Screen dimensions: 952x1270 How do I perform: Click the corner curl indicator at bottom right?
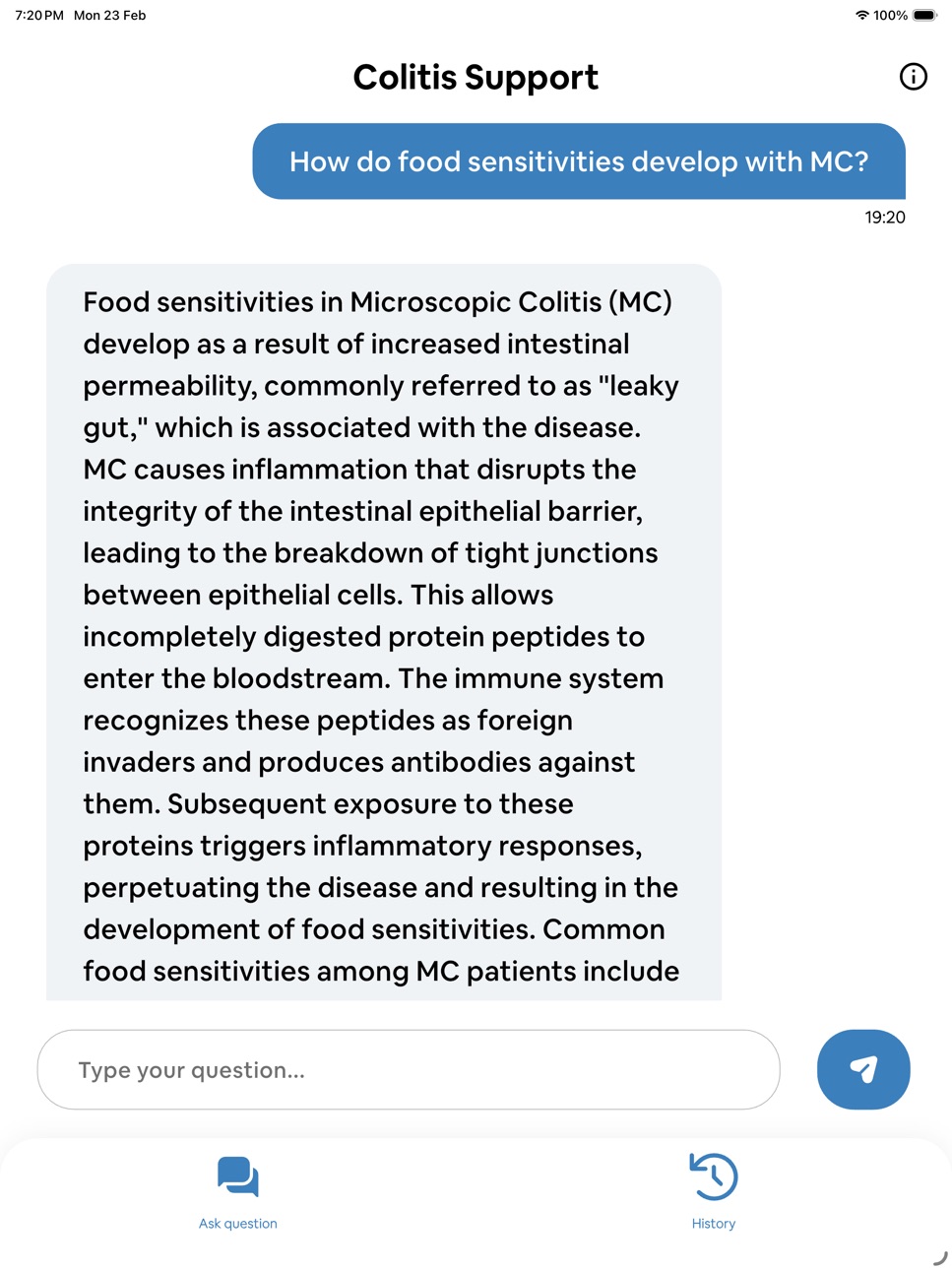(x=939, y=1258)
